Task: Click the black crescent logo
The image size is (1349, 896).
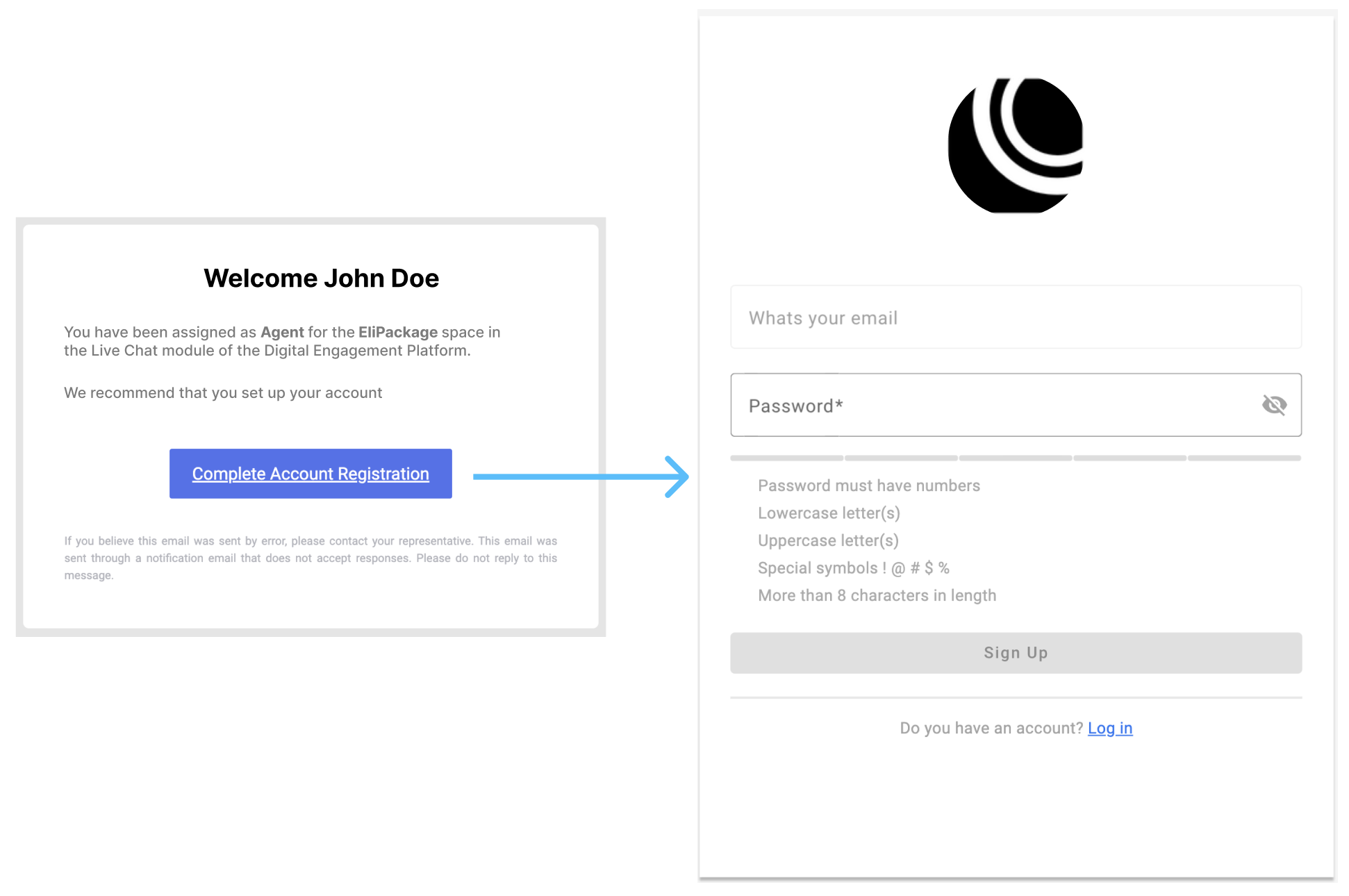Action: point(1015,146)
